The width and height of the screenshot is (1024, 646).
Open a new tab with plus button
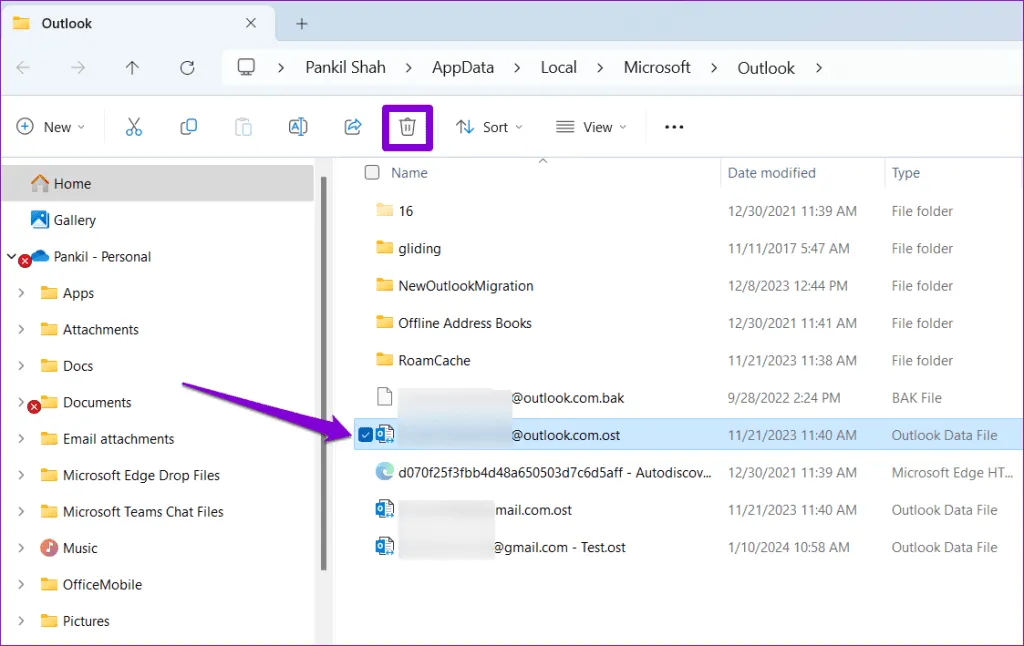pyautogui.click(x=301, y=24)
